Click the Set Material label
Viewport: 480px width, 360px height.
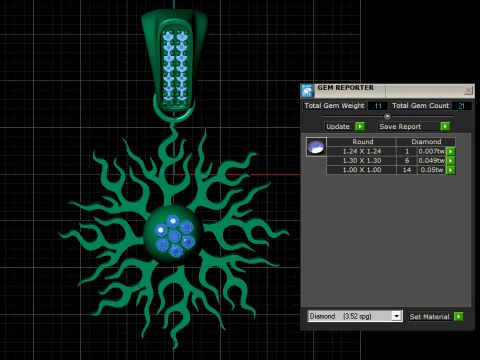(x=429, y=317)
